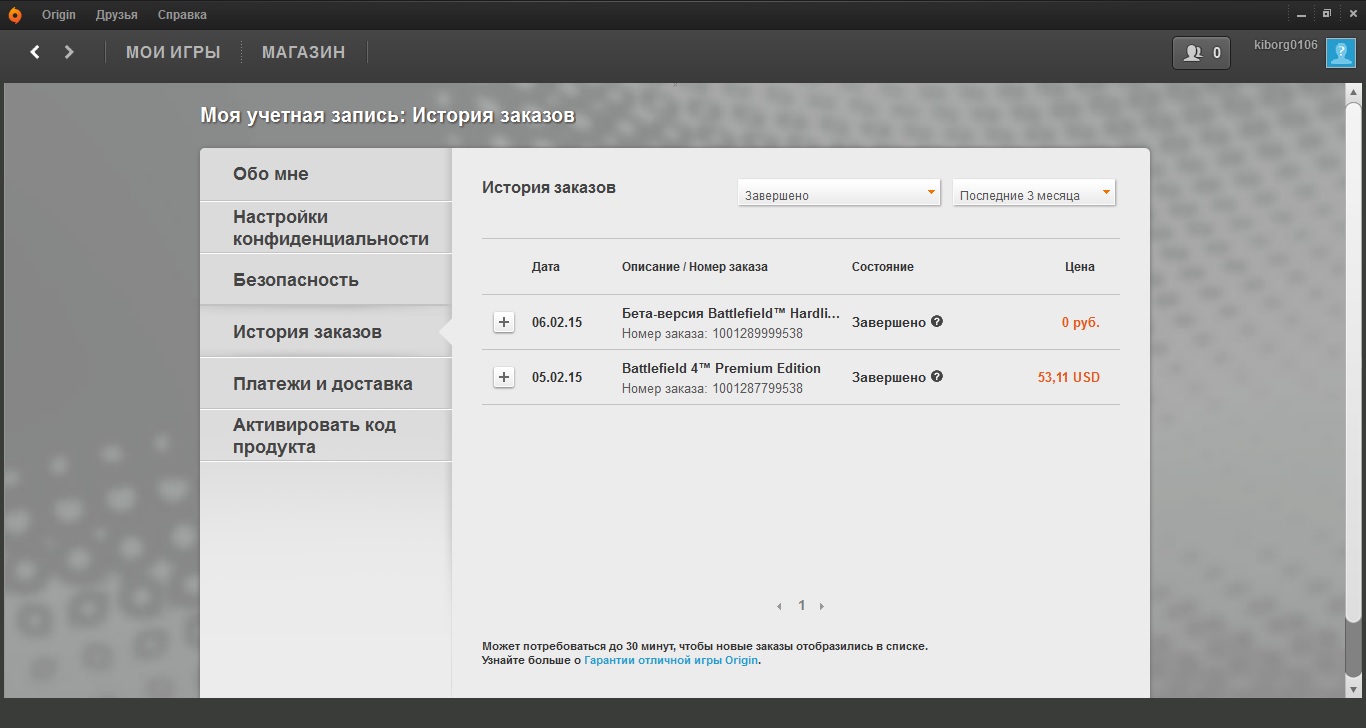The image size is (1366, 728).
Task: Switch to the МАГАЗИН tab
Action: (303, 52)
